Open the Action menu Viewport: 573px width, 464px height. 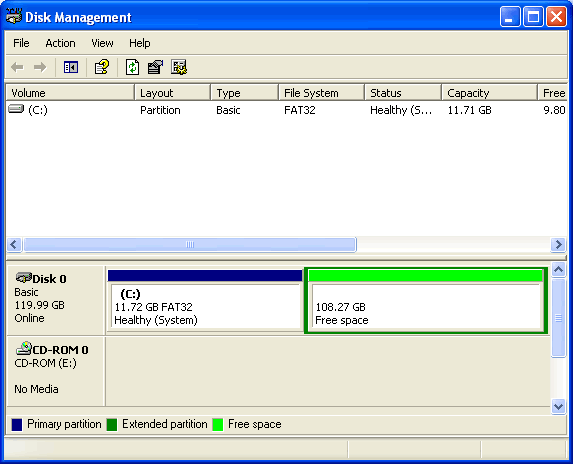pyautogui.click(x=60, y=43)
